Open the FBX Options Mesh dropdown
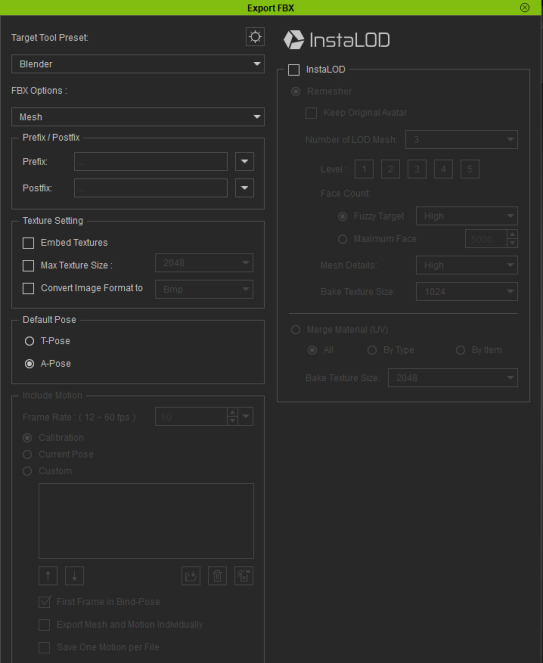Viewport: 543px width, 663px height. tap(138, 117)
